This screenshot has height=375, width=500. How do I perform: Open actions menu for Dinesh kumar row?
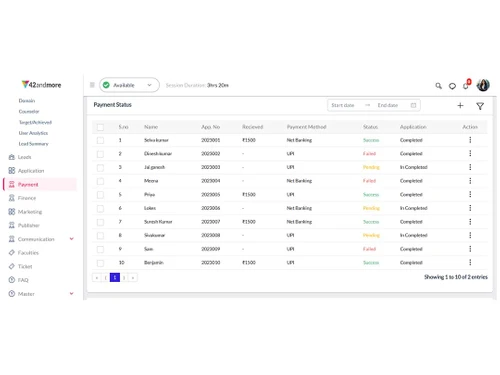470,153
